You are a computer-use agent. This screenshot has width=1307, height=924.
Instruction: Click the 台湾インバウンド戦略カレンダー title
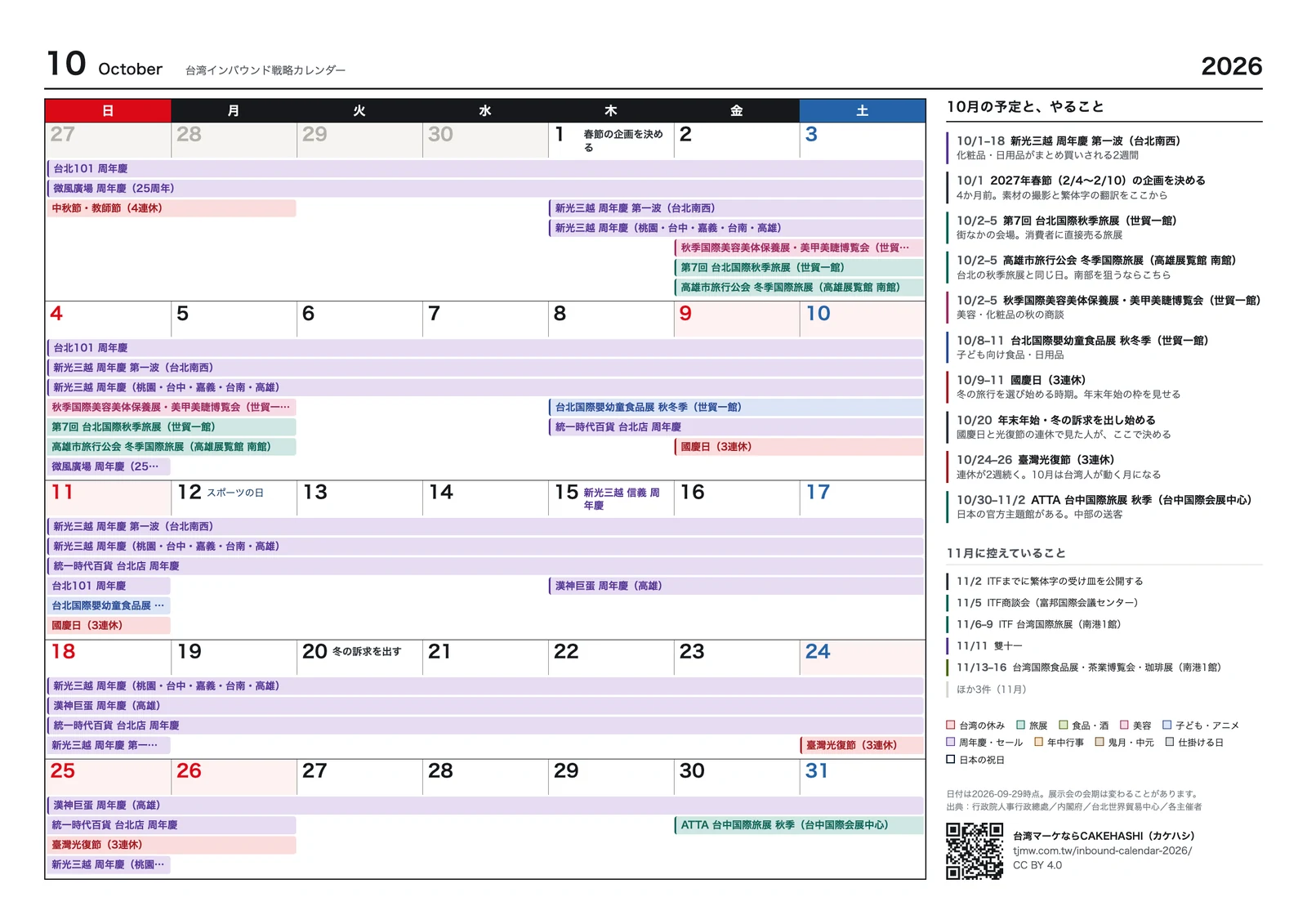[x=265, y=70]
